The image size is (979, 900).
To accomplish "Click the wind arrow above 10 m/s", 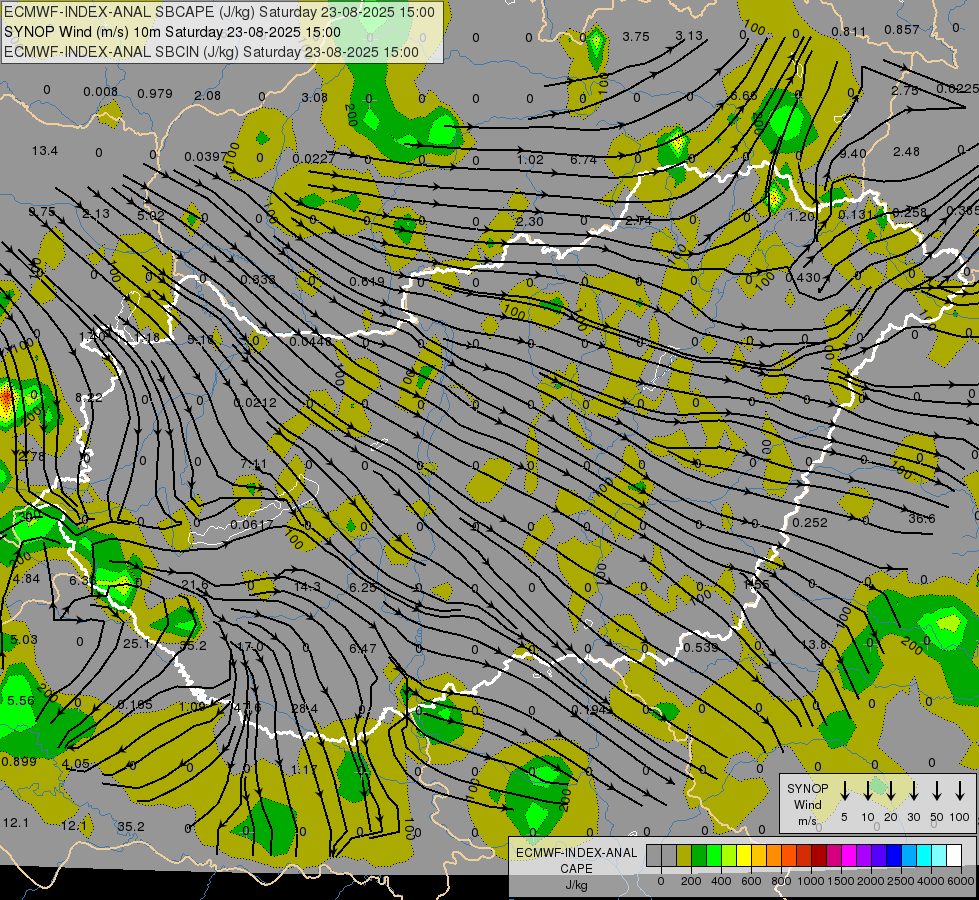I will click(x=867, y=791).
